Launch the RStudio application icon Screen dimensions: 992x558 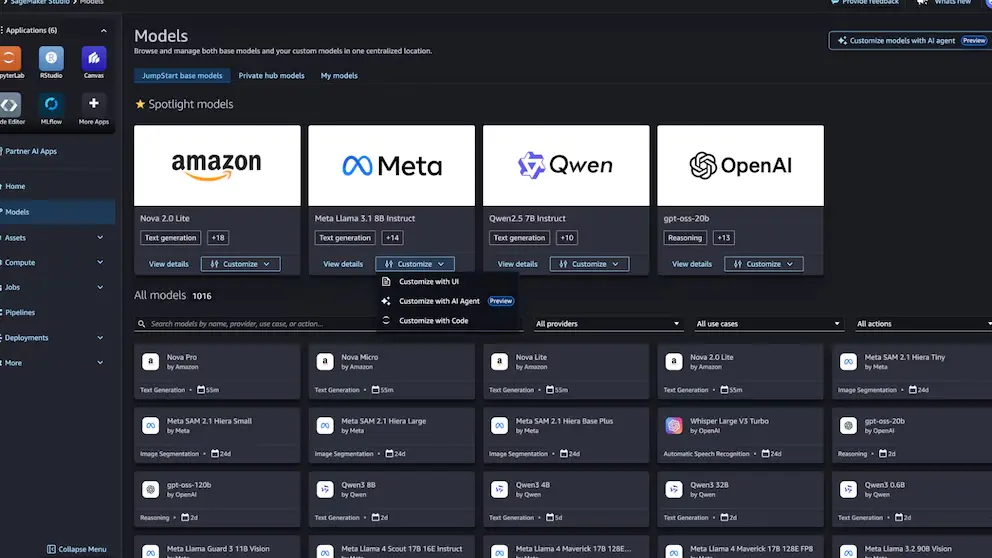coord(51,59)
